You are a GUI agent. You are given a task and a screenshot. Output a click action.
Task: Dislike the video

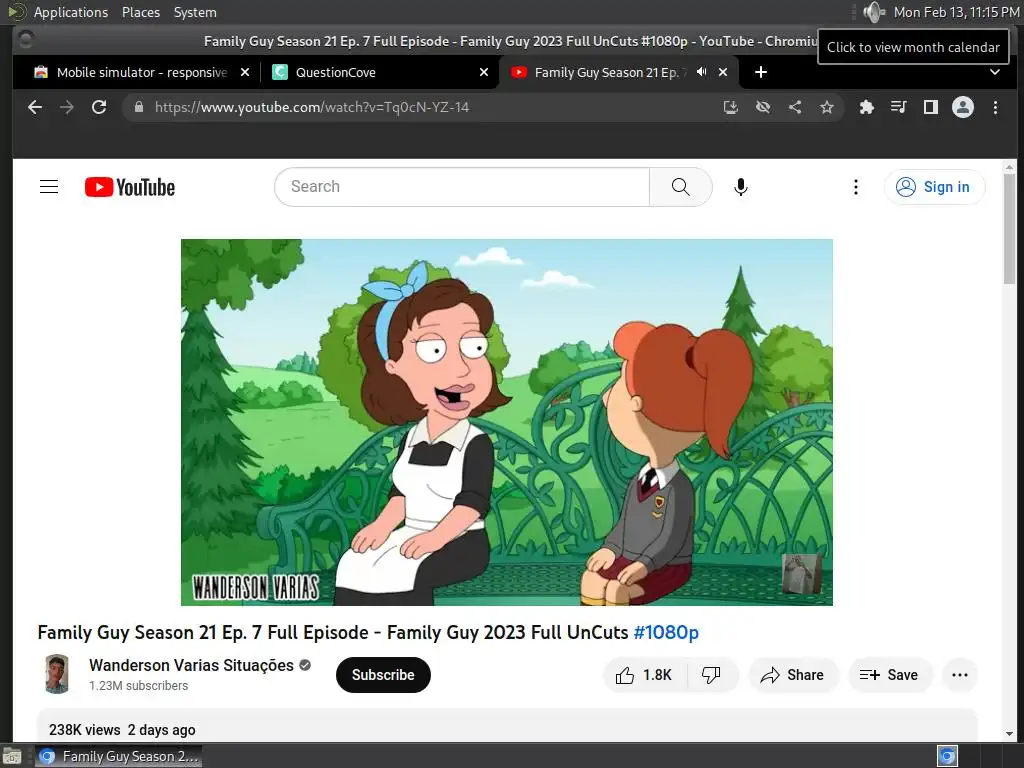pos(712,675)
